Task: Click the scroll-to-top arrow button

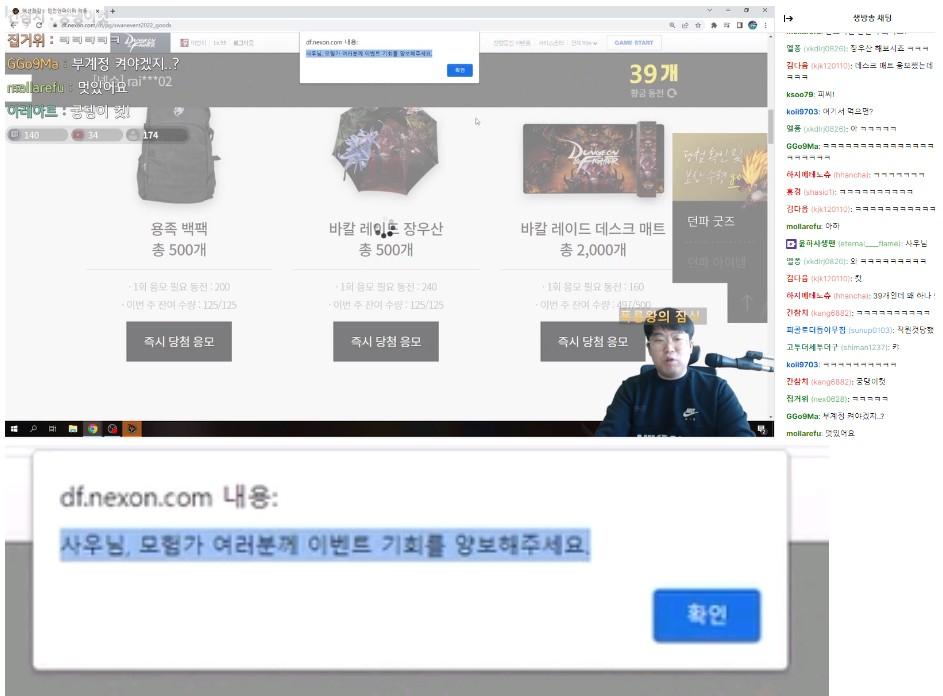Action: click(x=746, y=301)
